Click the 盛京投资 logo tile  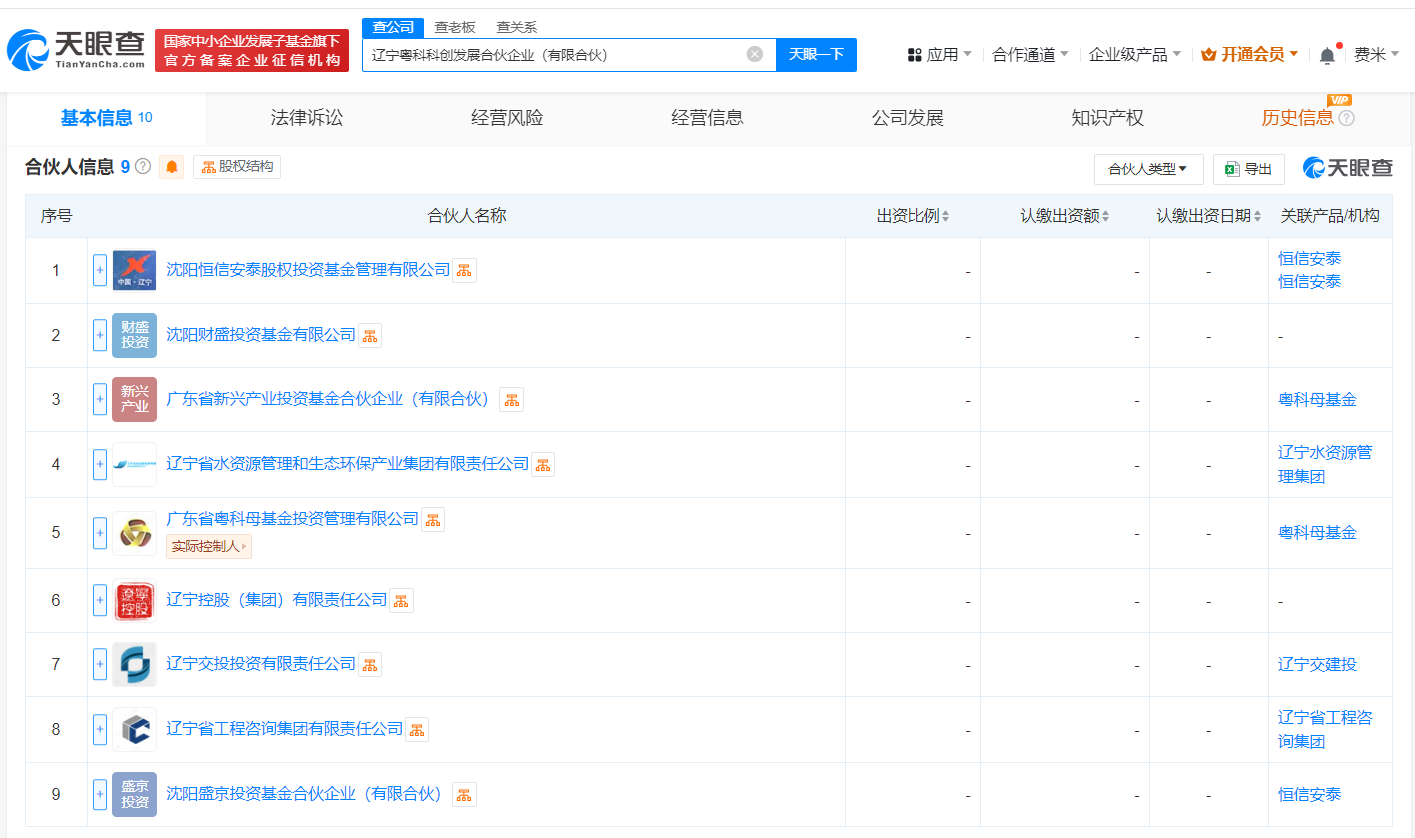(134, 794)
